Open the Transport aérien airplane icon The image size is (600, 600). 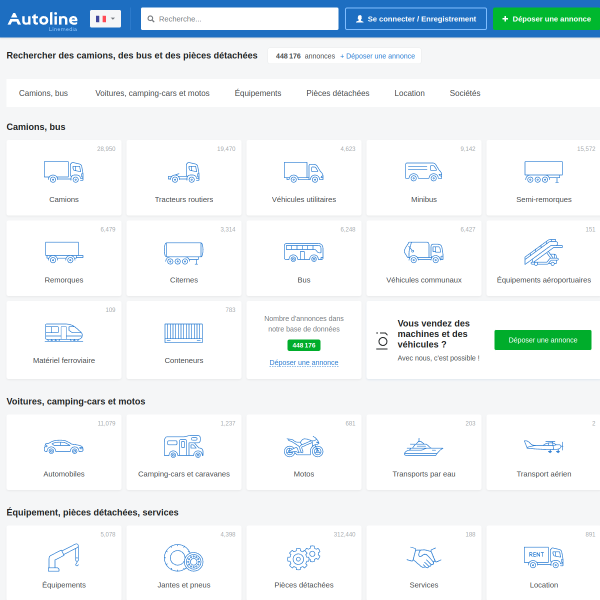click(543, 446)
